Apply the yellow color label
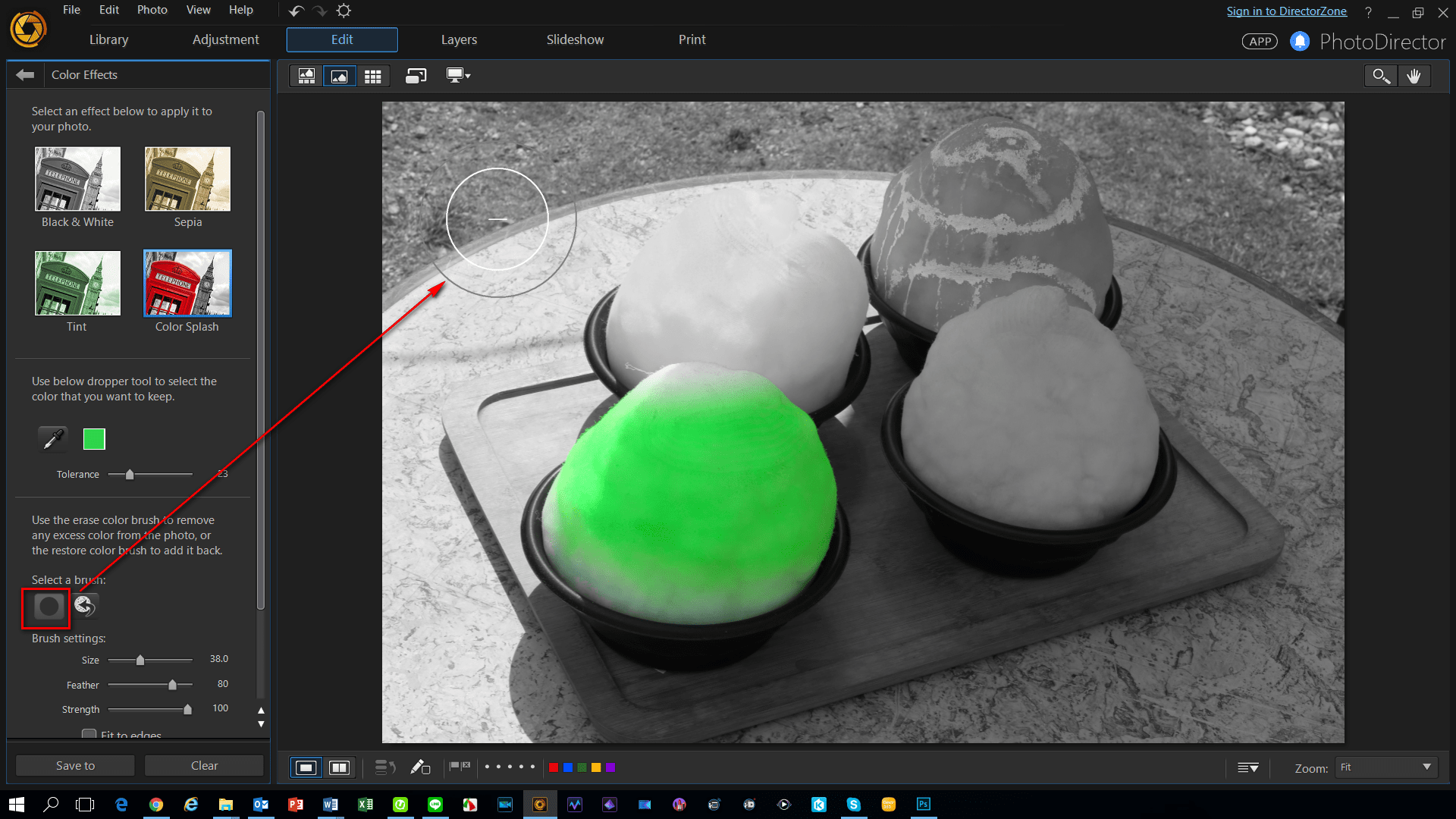The width and height of the screenshot is (1456, 819). (596, 767)
